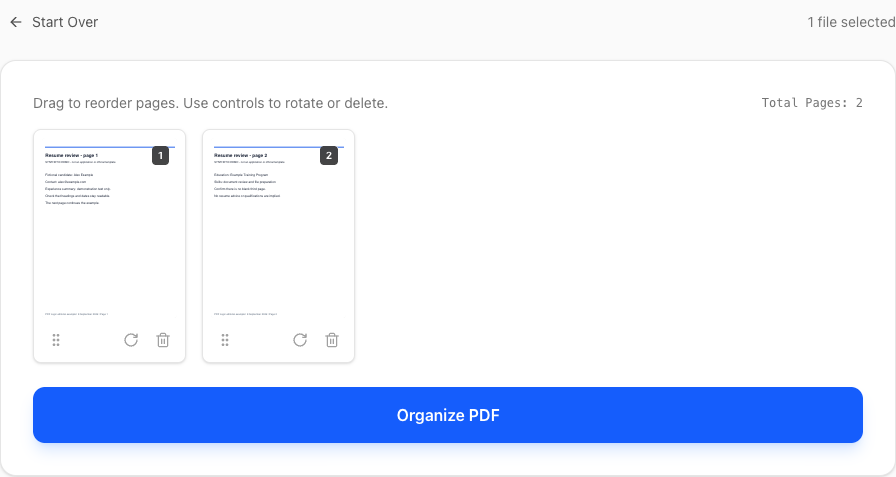Viewport: 896px width, 477px height.
Task: Click the page number badge 2
Action: click(x=329, y=156)
